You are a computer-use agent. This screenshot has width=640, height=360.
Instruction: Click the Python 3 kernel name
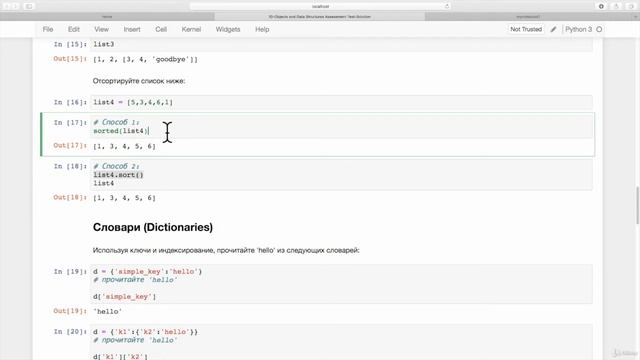[578, 29]
